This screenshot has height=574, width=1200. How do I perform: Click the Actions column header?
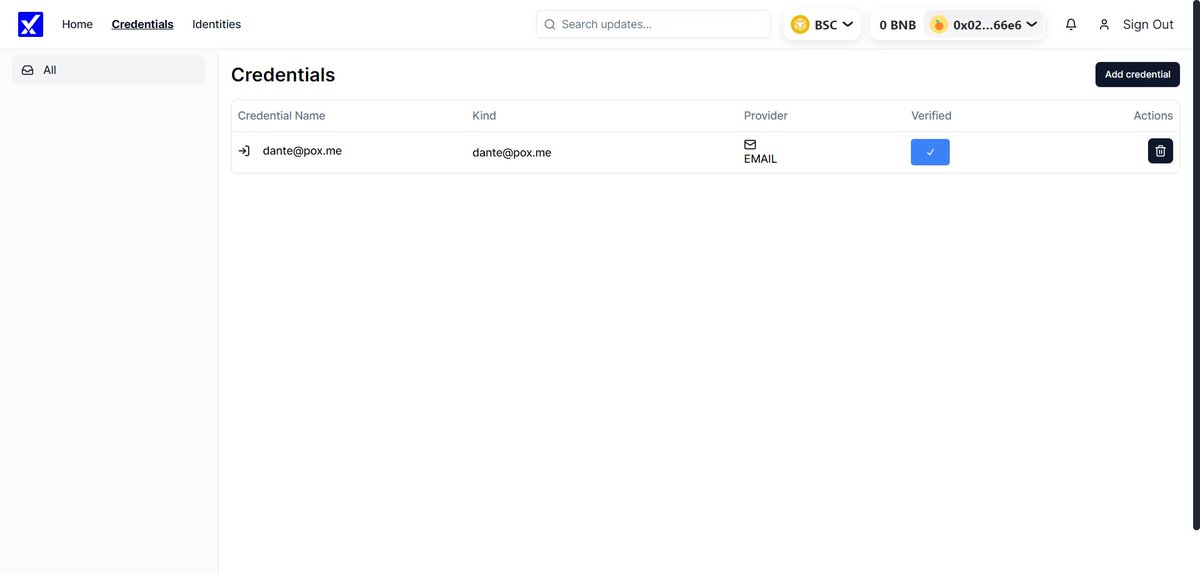pyautogui.click(x=1153, y=116)
